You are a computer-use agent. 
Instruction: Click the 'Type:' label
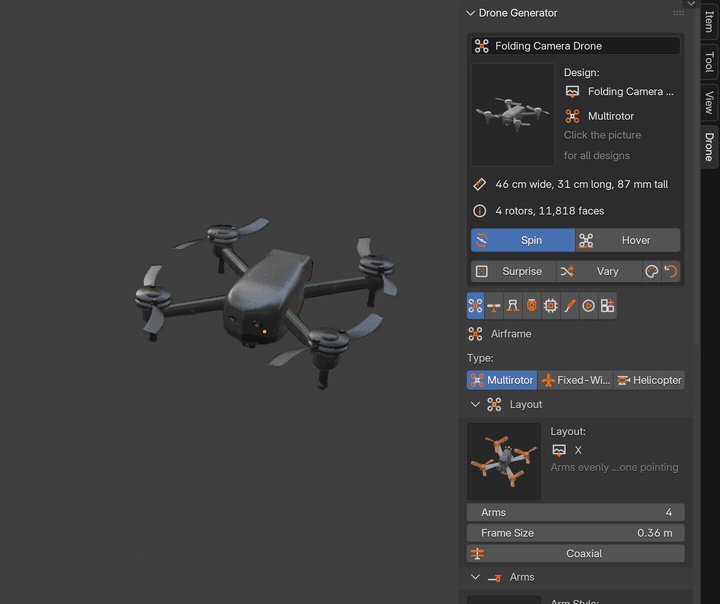[480, 358]
